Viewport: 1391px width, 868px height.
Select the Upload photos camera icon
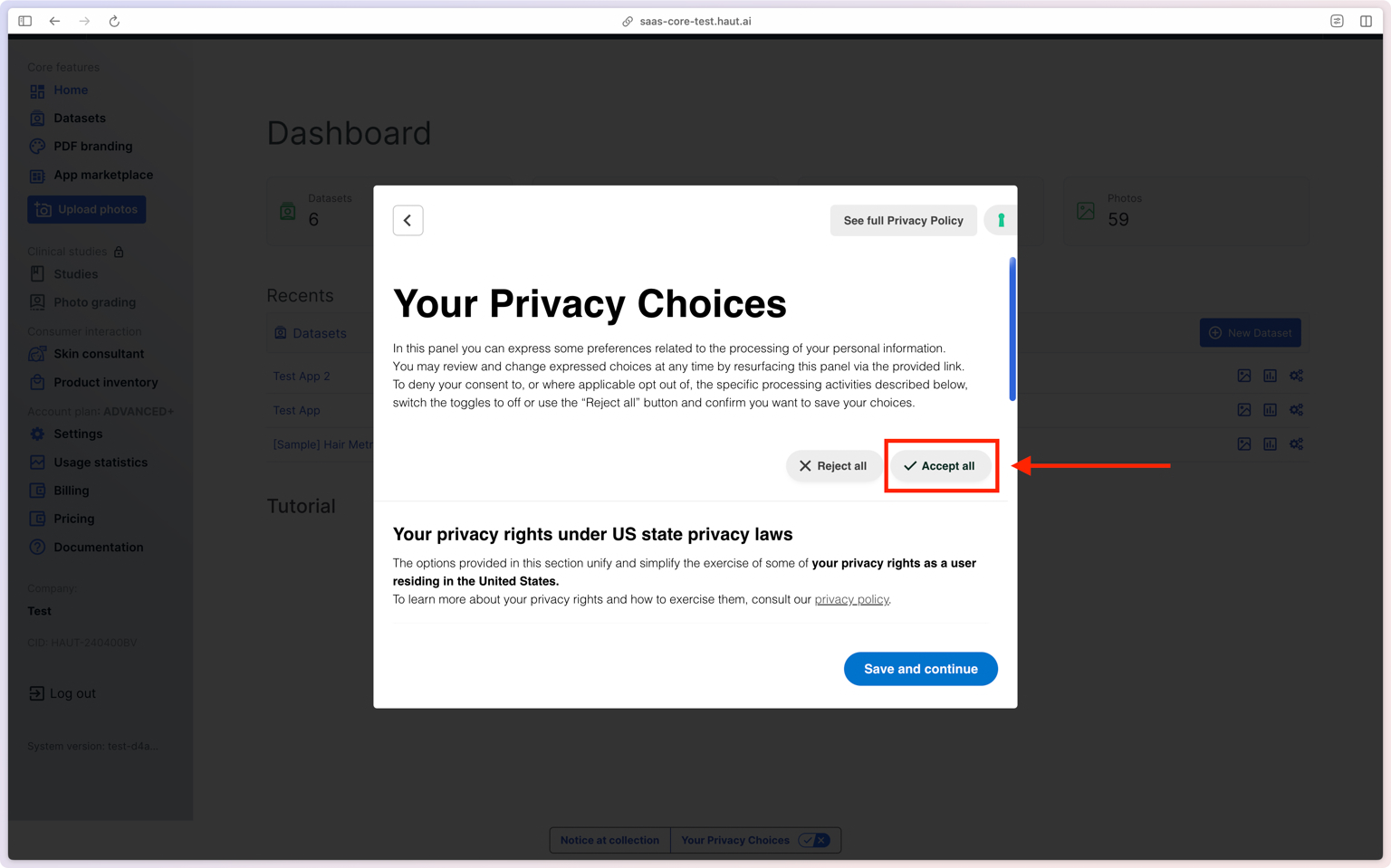[43, 209]
